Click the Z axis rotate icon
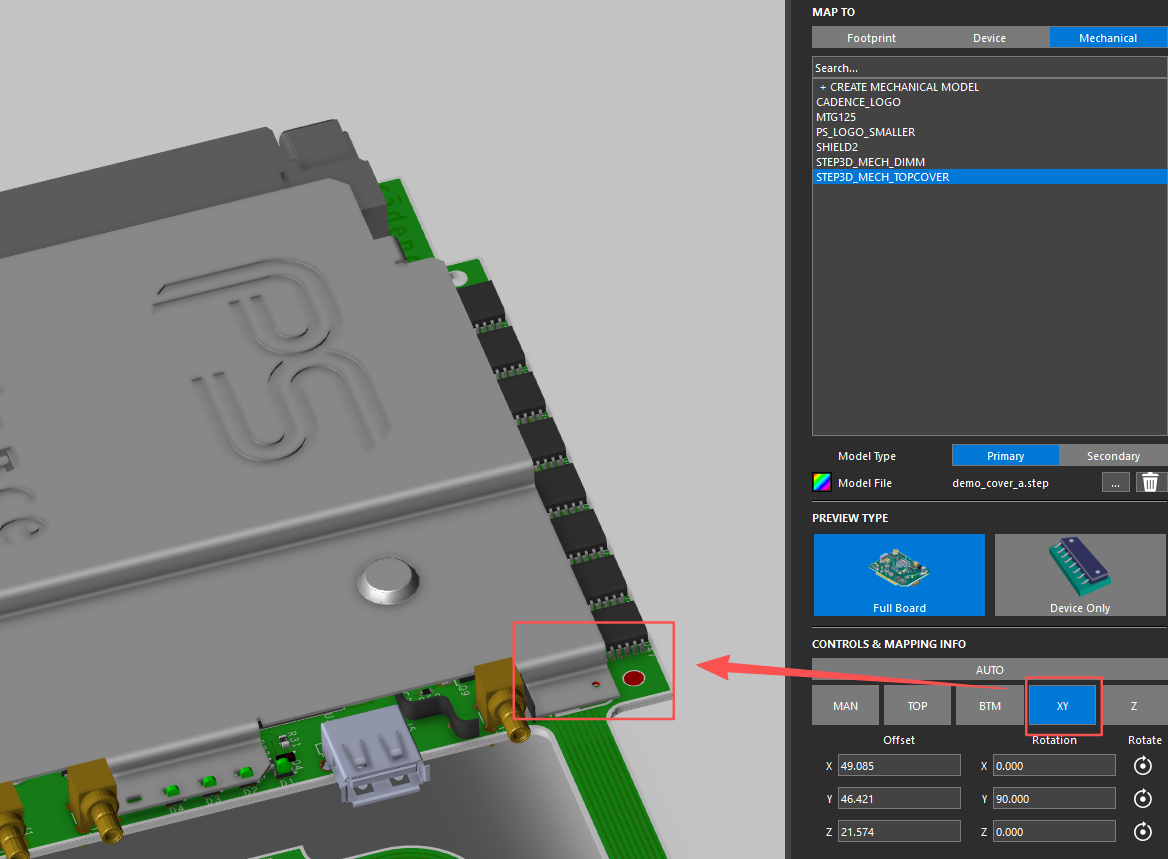The image size is (1168, 859). (x=1142, y=832)
